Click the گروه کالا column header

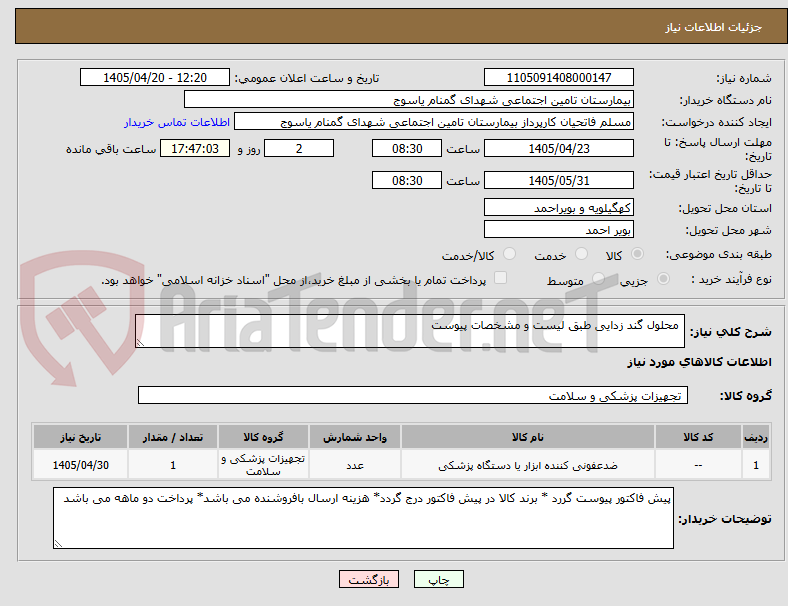tap(263, 437)
